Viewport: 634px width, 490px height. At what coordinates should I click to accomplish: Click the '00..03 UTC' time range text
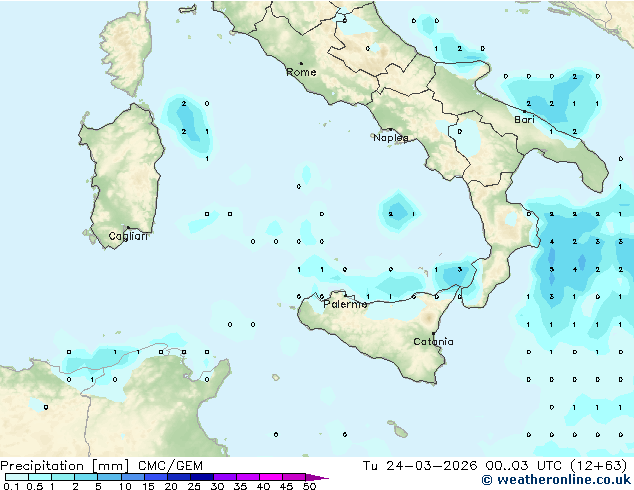click(x=524, y=466)
